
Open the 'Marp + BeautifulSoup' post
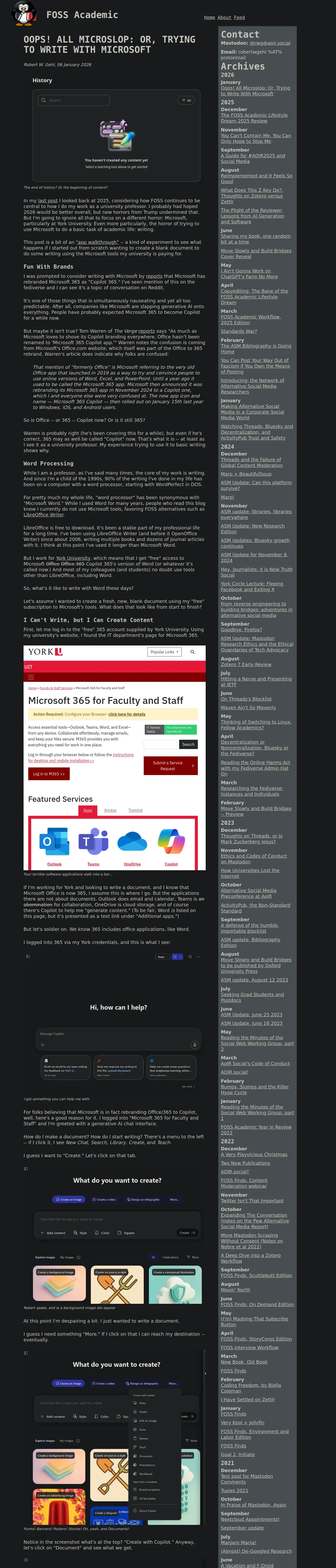(x=246, y=474)
